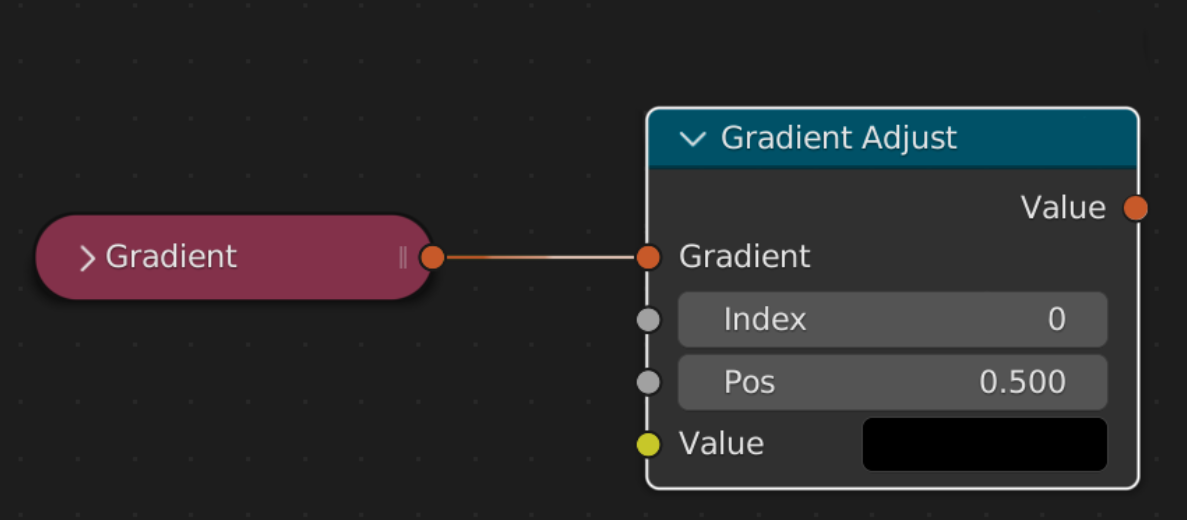Viewport: 1187px width, 520px height.
Task: Click the Gradient node's drag grip handle
Action: coord(403,257)
